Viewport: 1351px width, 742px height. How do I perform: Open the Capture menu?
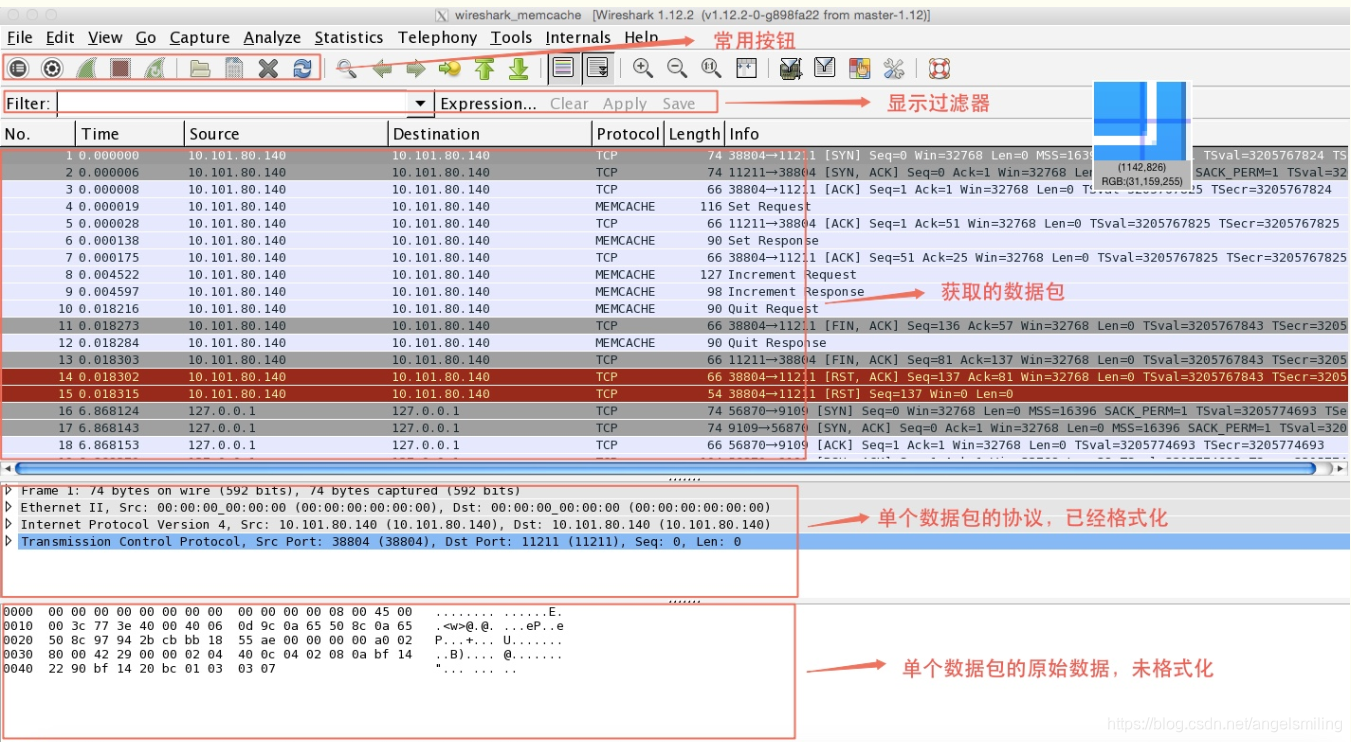[200, 38]
